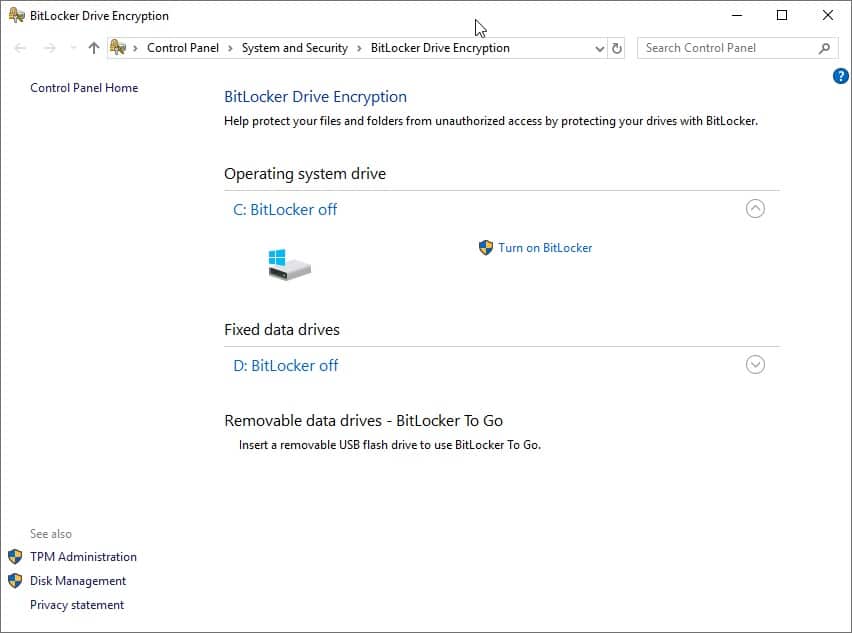Expand the chevron before Control Panel breadcrumb

[x=135, y=48]
